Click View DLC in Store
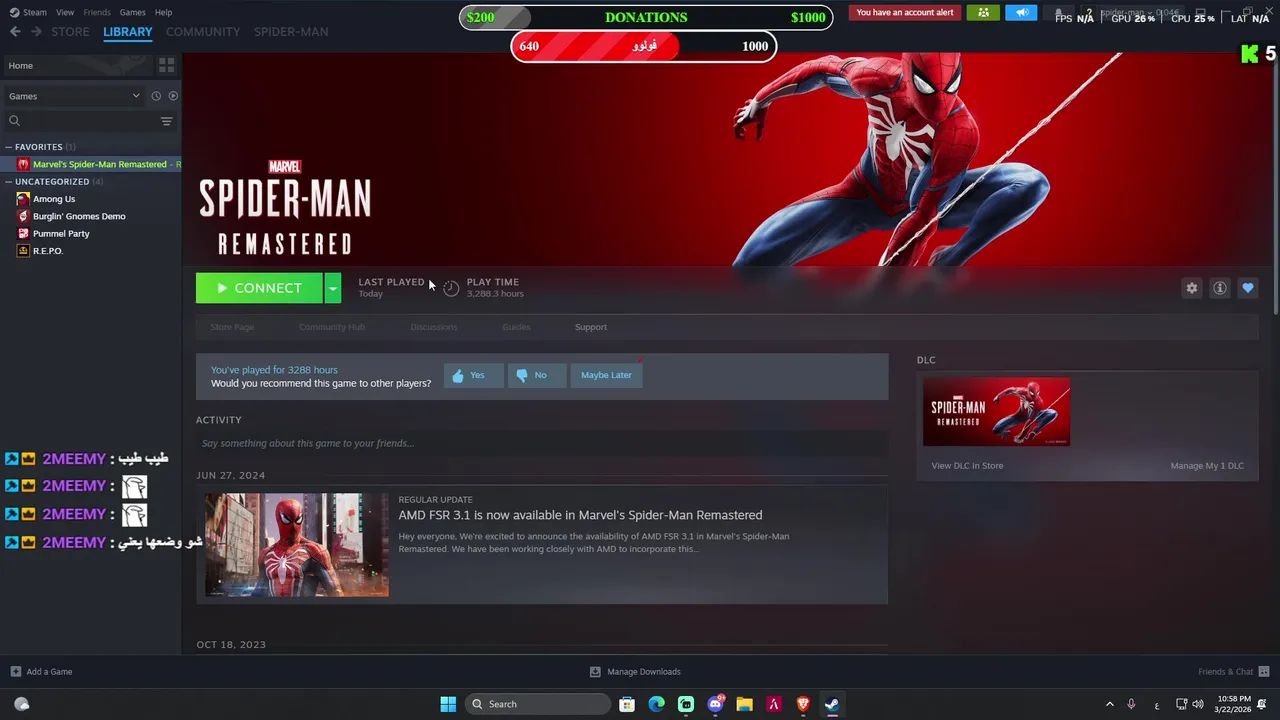The width and height of the screenshot is (1280, 720). (967, 465)
